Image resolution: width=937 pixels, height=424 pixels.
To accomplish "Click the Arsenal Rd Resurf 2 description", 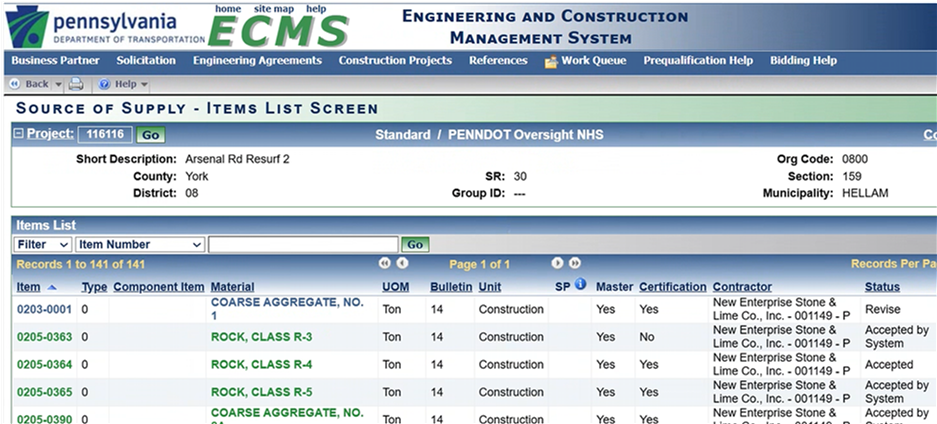I will (237, 159).
